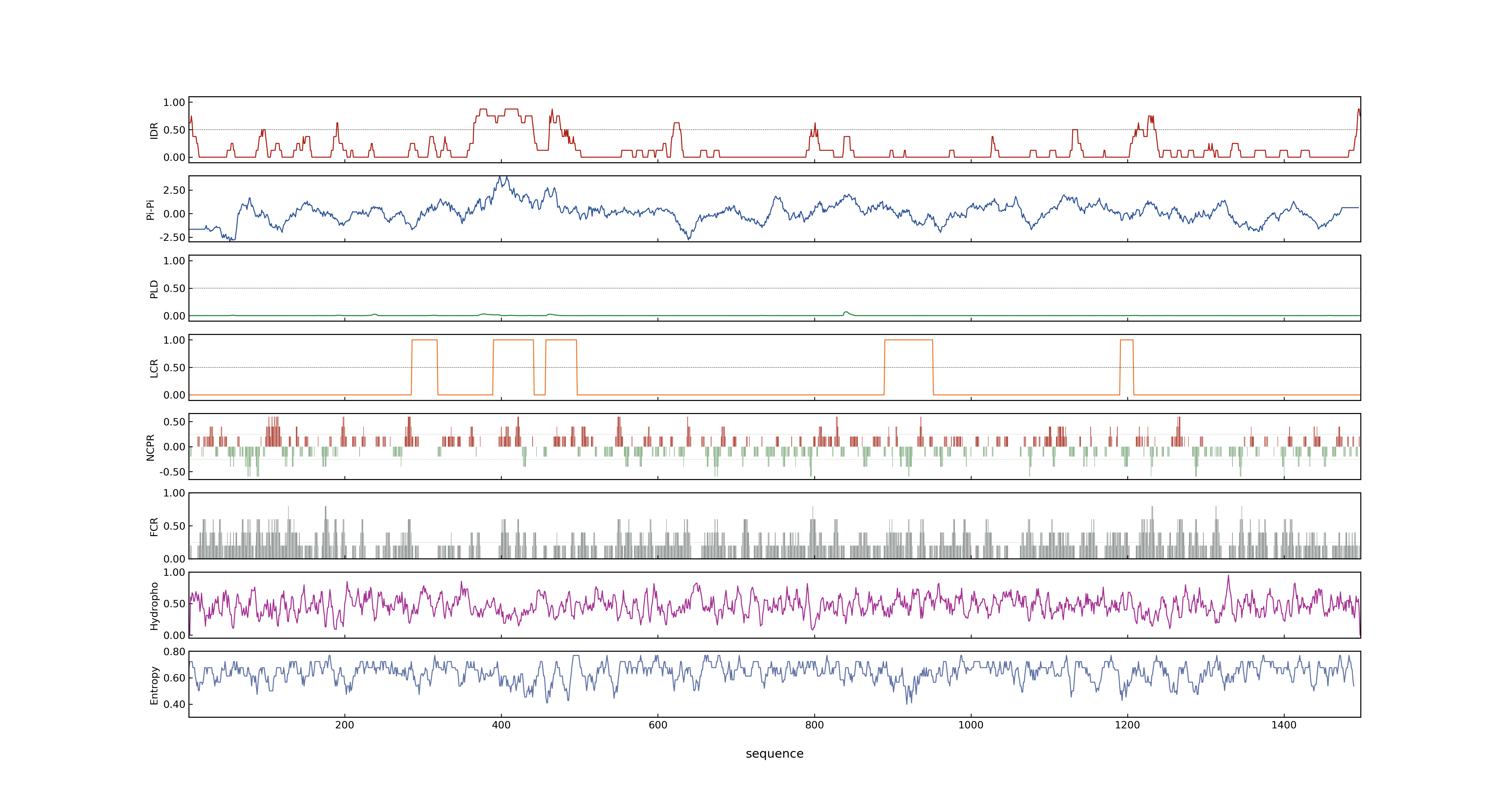
Task: Click the 1200 x-axis tick label
Action: pyautogui.click(x=1128, y=725)
